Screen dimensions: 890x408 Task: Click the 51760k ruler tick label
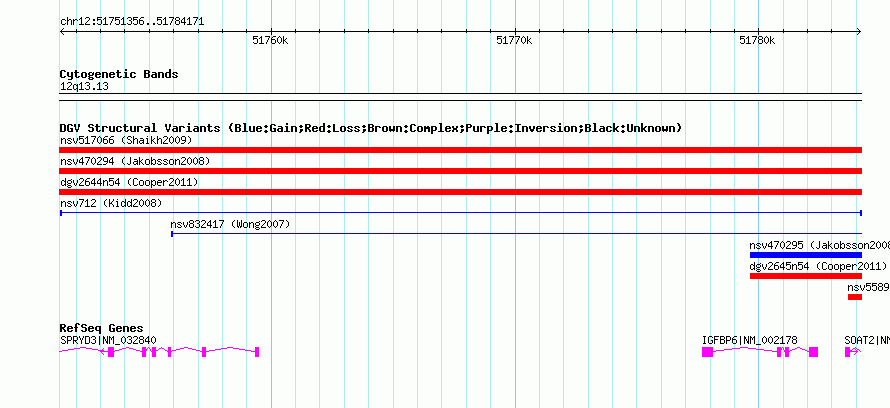click(x=271, y=40)
